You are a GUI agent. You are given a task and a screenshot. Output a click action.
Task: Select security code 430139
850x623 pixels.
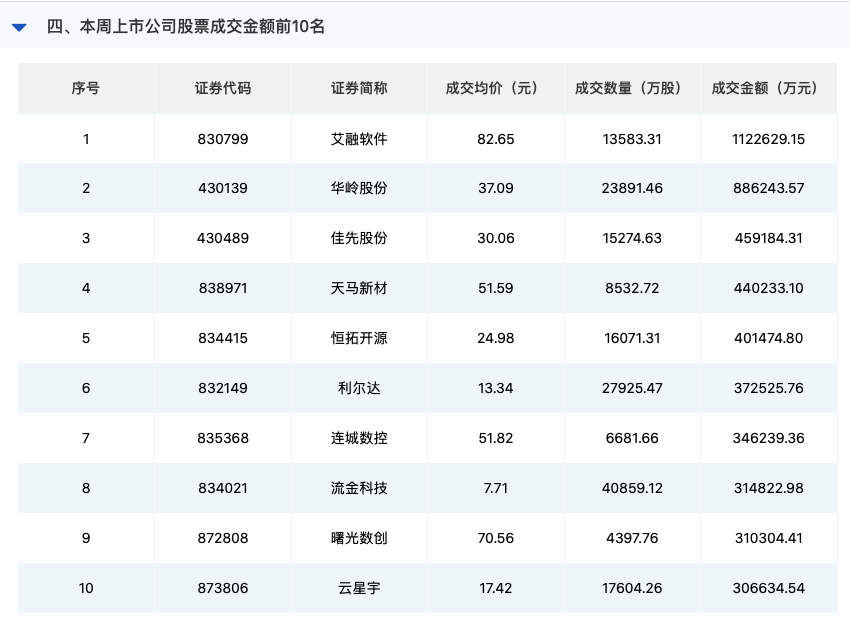click(222, 188)
